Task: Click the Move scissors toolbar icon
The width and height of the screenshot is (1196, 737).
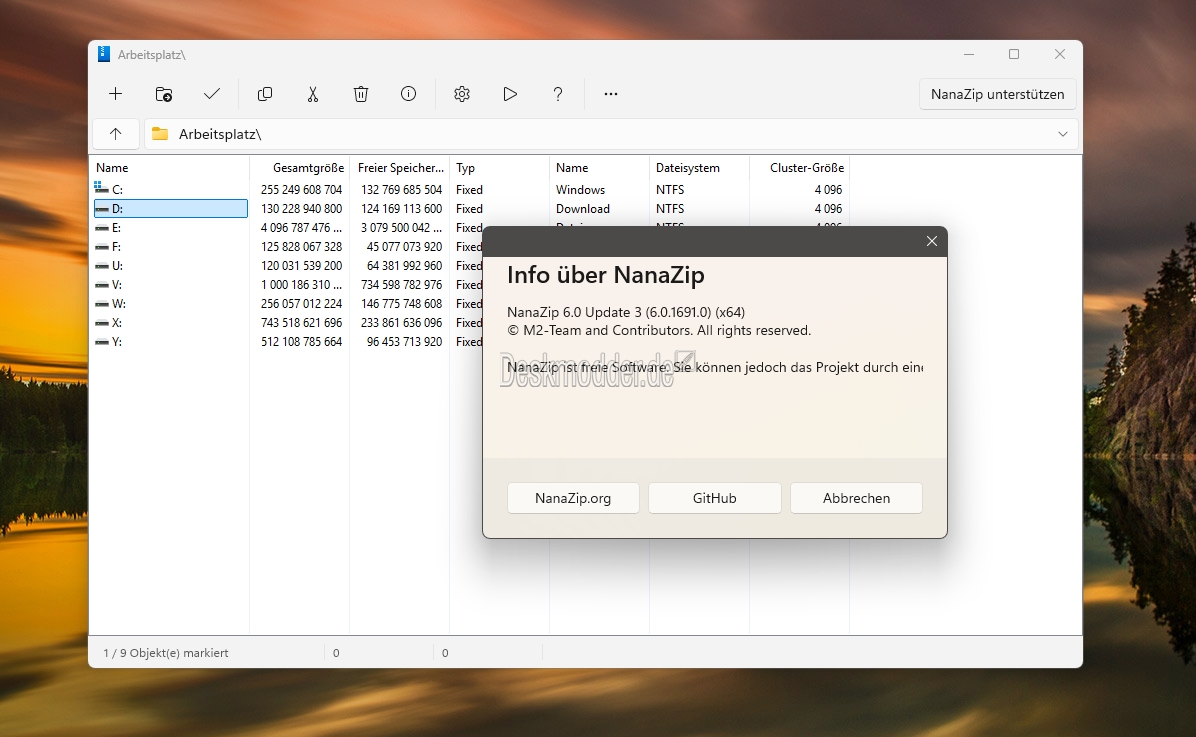Action: tap(313, 94)
